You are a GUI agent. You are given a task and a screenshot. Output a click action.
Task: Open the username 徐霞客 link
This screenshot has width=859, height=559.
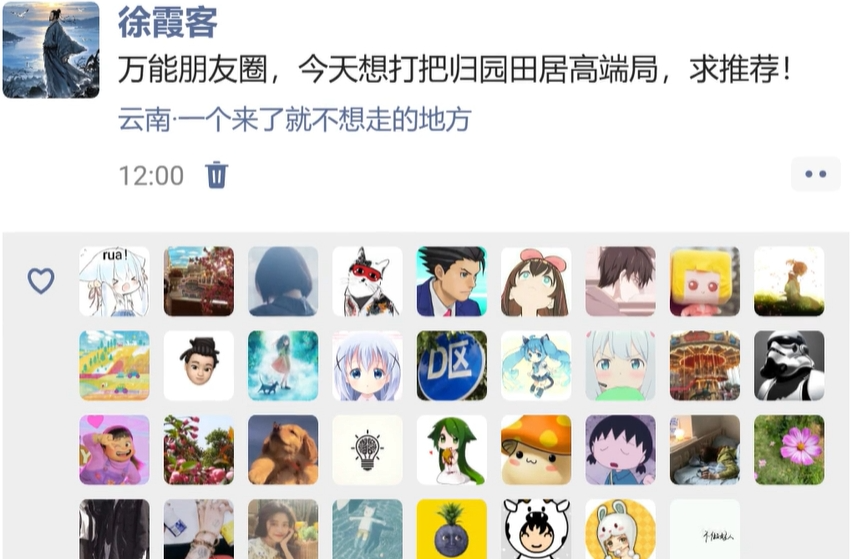[x=168, y=22]
